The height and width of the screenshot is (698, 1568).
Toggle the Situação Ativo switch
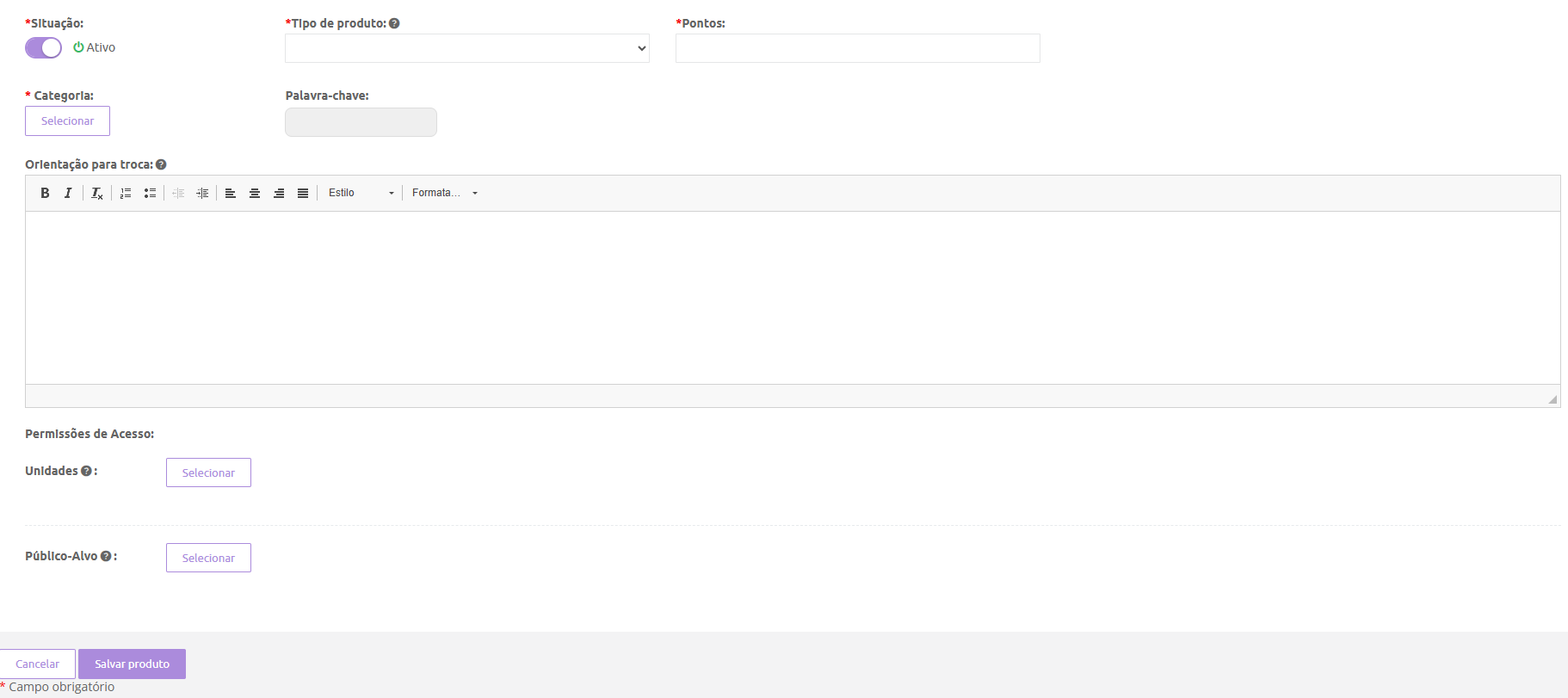pyautogui.click(x=43, y=48)
